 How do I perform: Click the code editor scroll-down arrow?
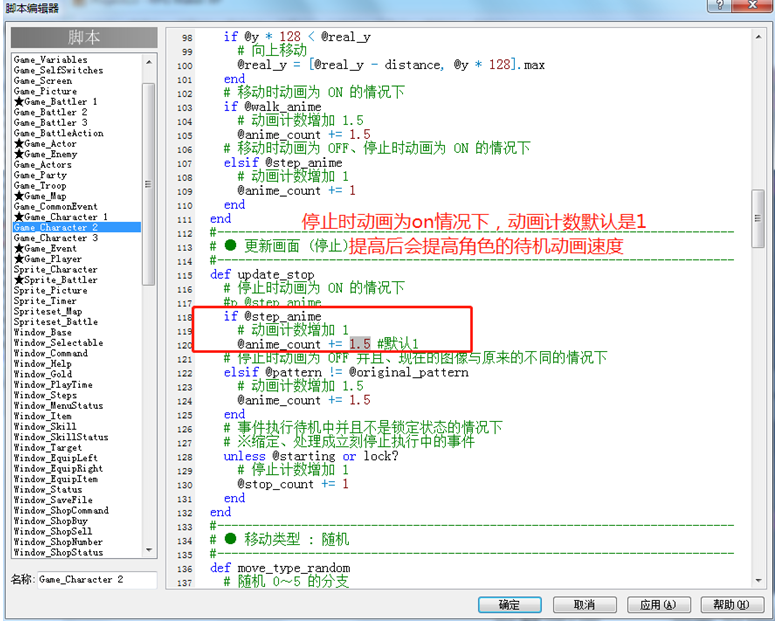pyautogui.click(x=758, y=580)
